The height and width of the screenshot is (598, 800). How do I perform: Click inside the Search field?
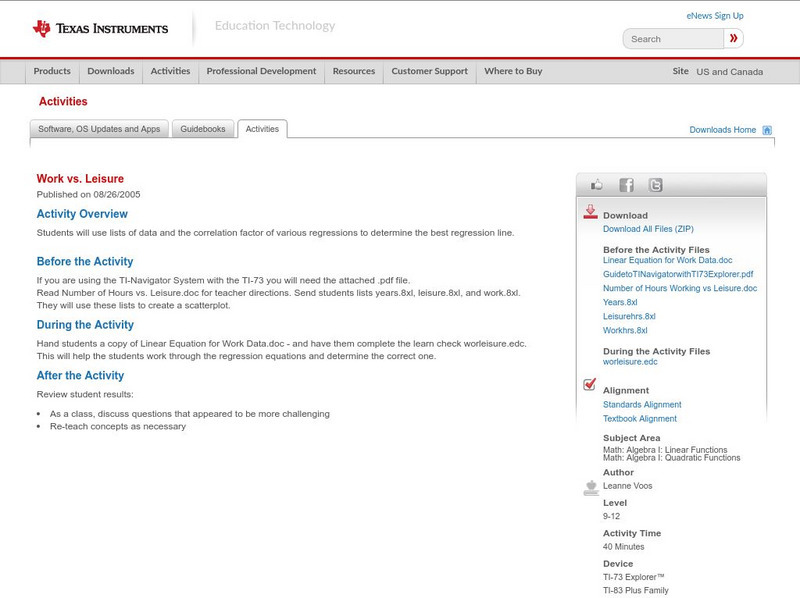coord(673,39)
